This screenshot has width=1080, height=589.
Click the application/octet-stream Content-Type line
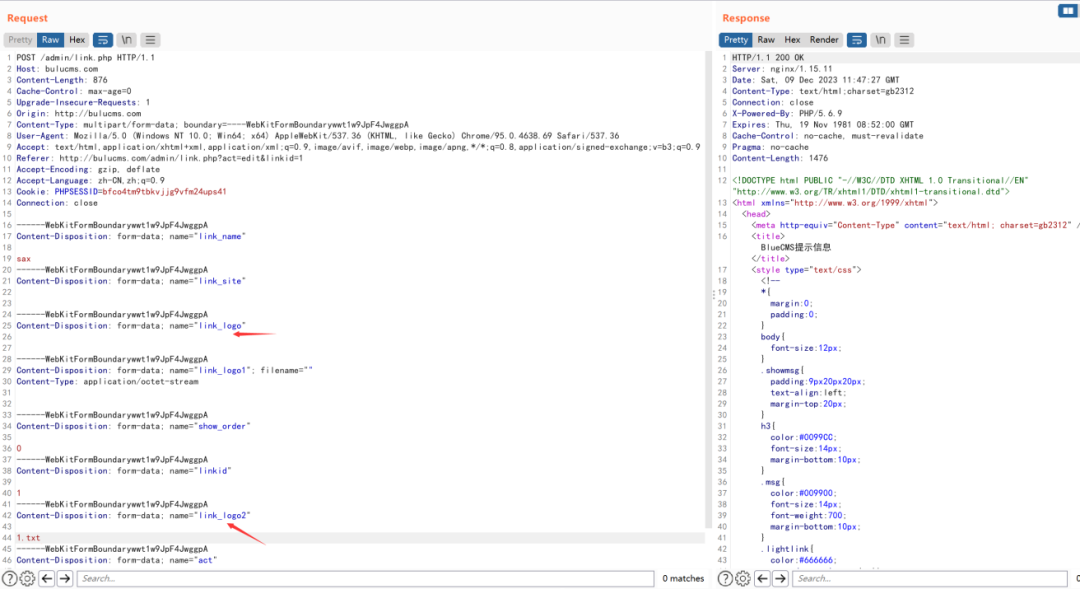tap(107, 382)
